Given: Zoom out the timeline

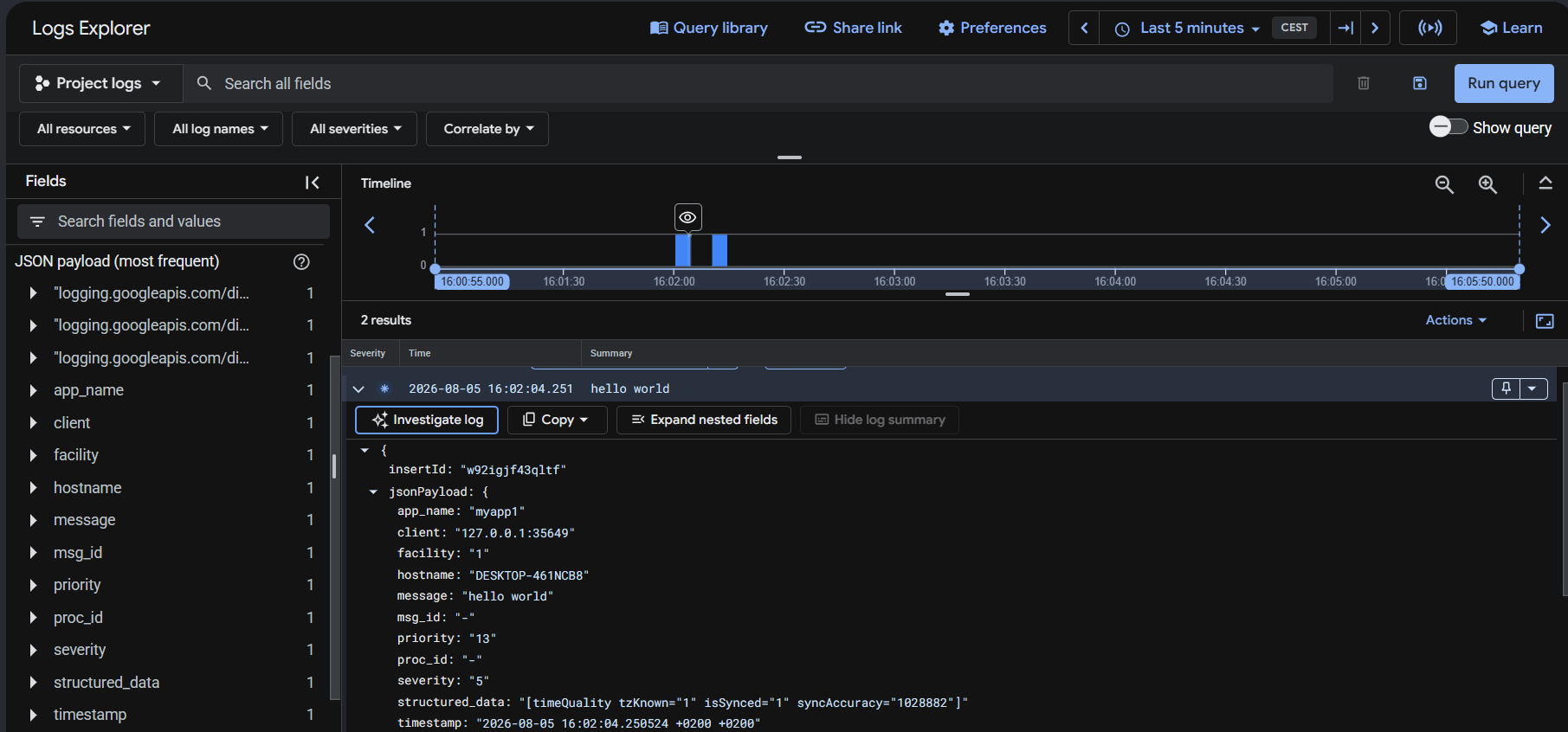Looking at the screenshot, I should tap(1444, 184).
